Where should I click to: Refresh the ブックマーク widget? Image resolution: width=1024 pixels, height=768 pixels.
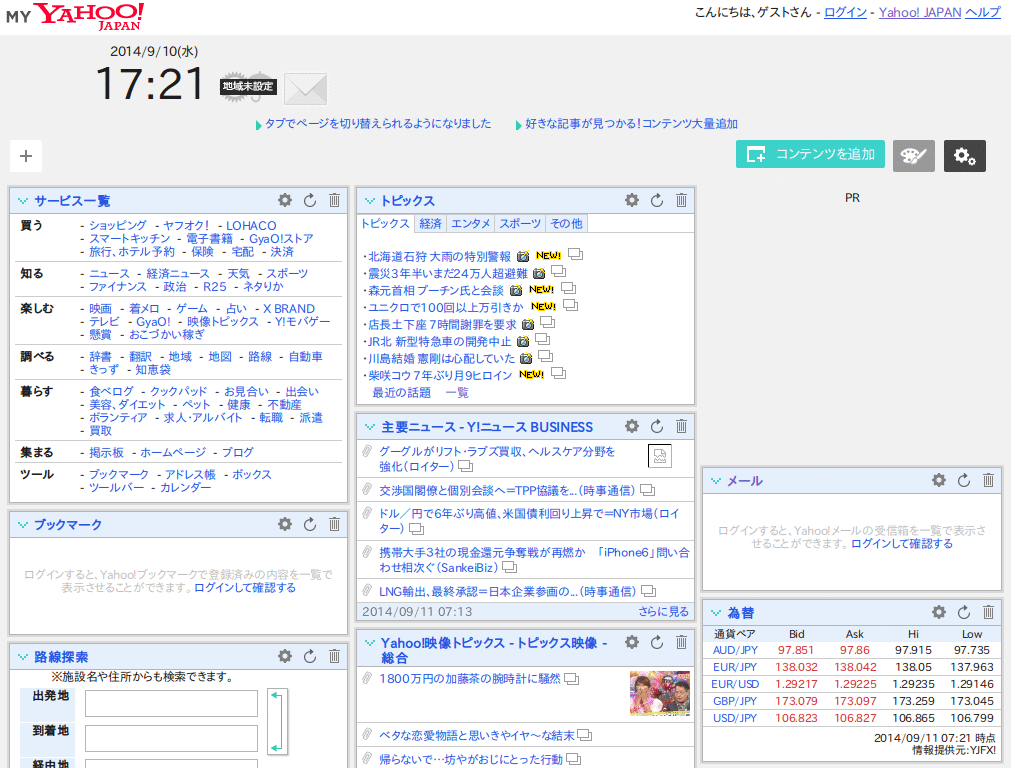pos(310,524)
